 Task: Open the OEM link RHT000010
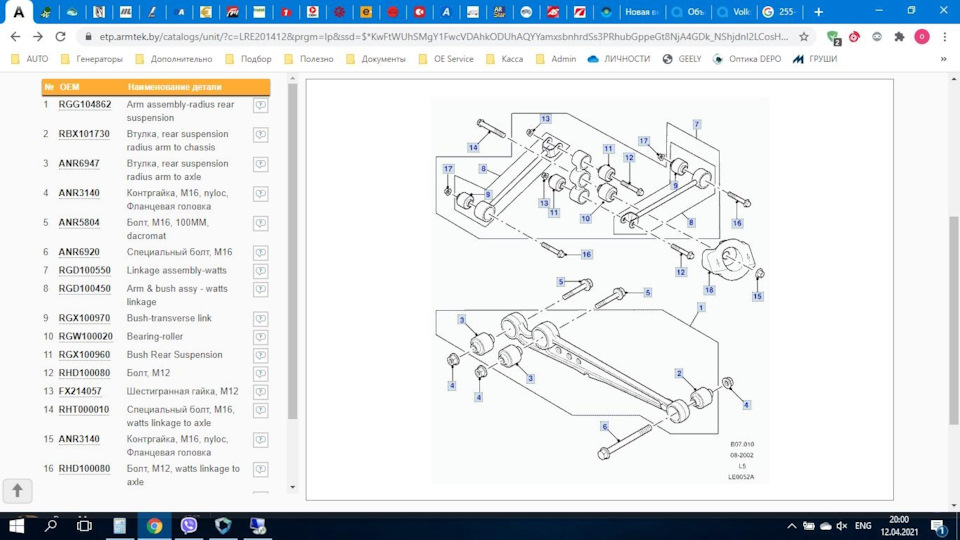pyautogui.click(x=83, y=409)
